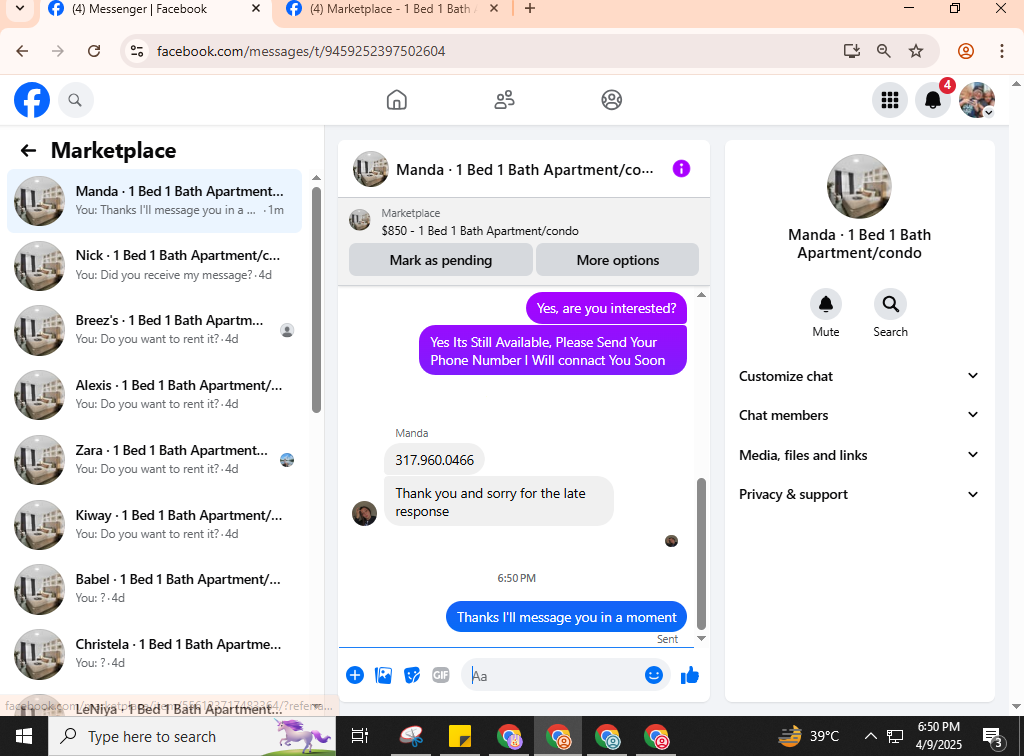Image resolution: width=1024 pixels, height=756 pixels.
Task: Click the install app icon in address bar
Action: point(852,51)
